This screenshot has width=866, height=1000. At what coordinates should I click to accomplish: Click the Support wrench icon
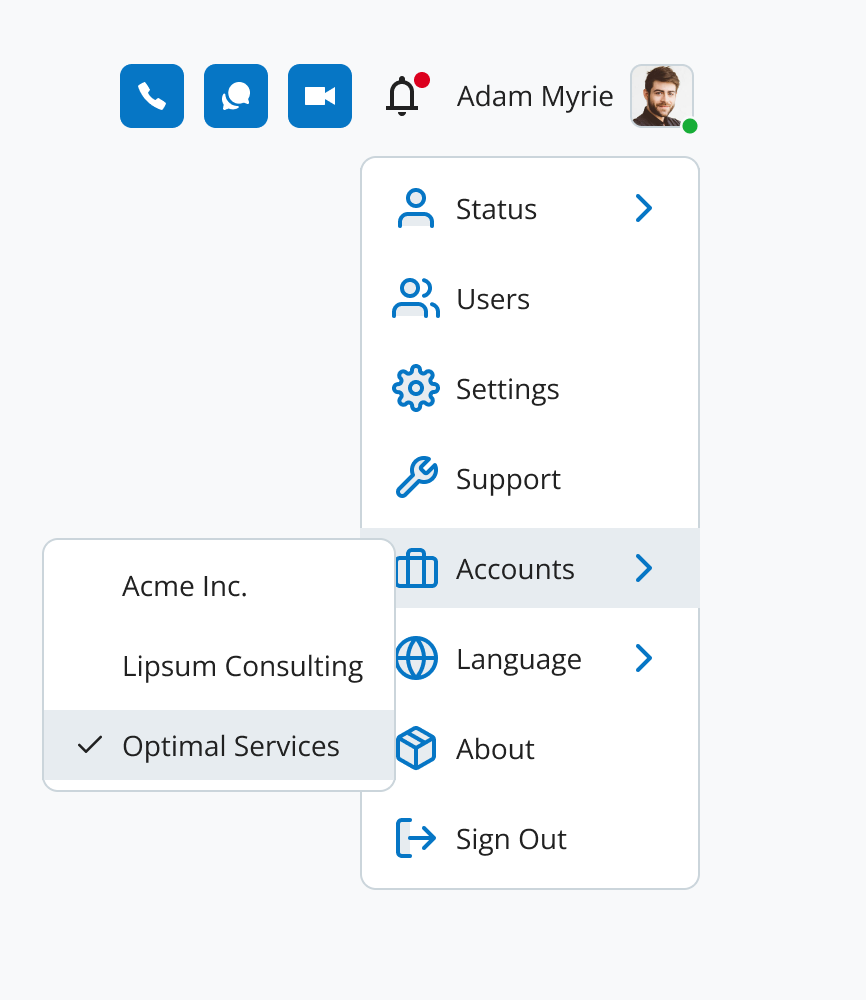coord(415,479)
